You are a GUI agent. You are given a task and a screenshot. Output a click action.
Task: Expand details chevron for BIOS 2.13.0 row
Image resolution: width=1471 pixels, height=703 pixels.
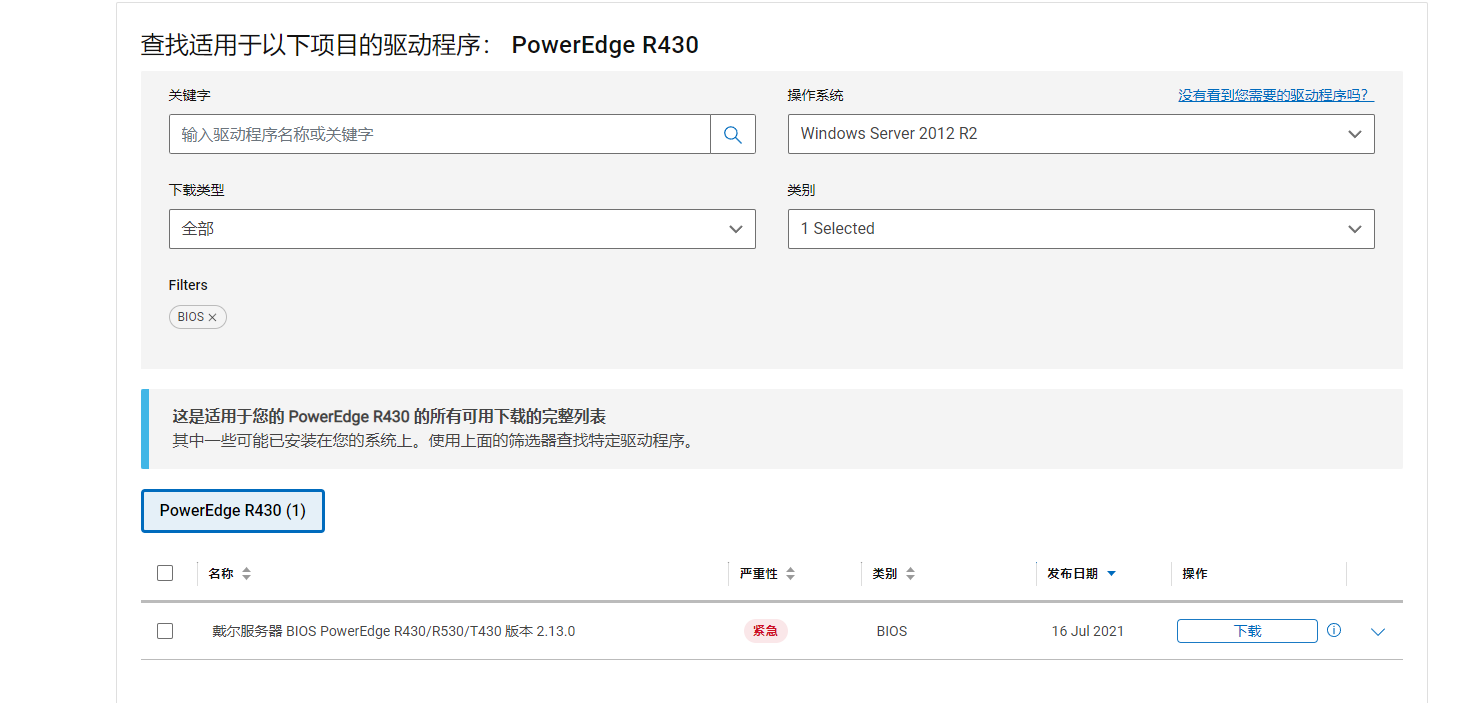coord(1378,632)
